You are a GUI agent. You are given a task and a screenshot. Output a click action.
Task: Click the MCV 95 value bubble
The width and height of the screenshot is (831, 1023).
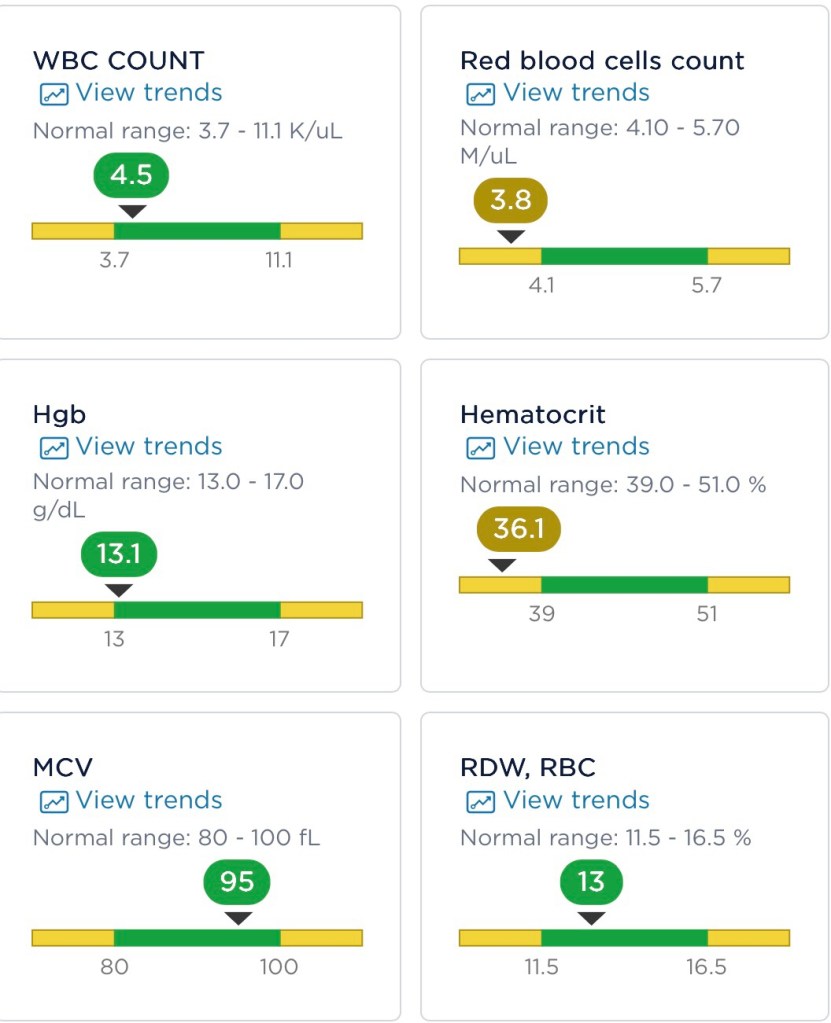click(237, 882)
